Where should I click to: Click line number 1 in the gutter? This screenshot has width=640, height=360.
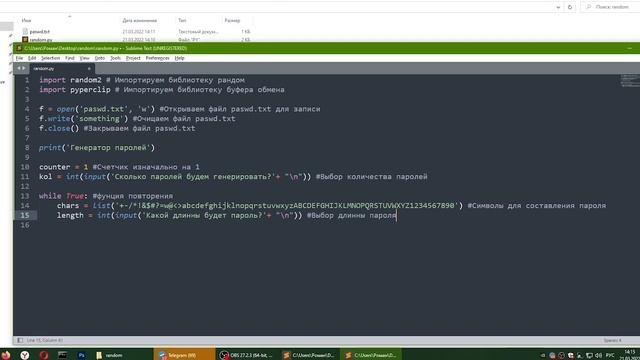tap(27, 80)
